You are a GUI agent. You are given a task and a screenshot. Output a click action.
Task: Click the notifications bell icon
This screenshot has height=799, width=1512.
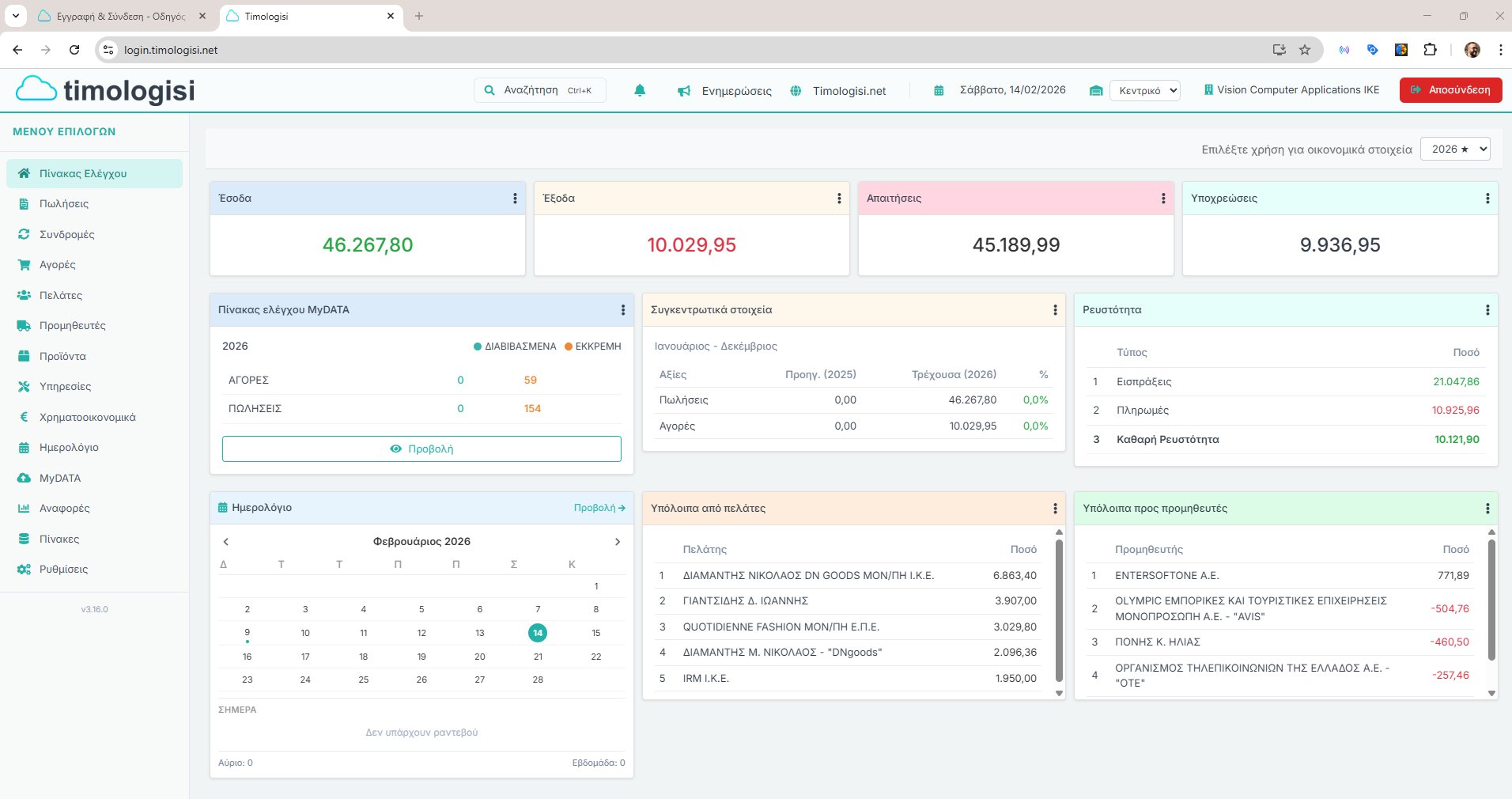pos(640,91)
